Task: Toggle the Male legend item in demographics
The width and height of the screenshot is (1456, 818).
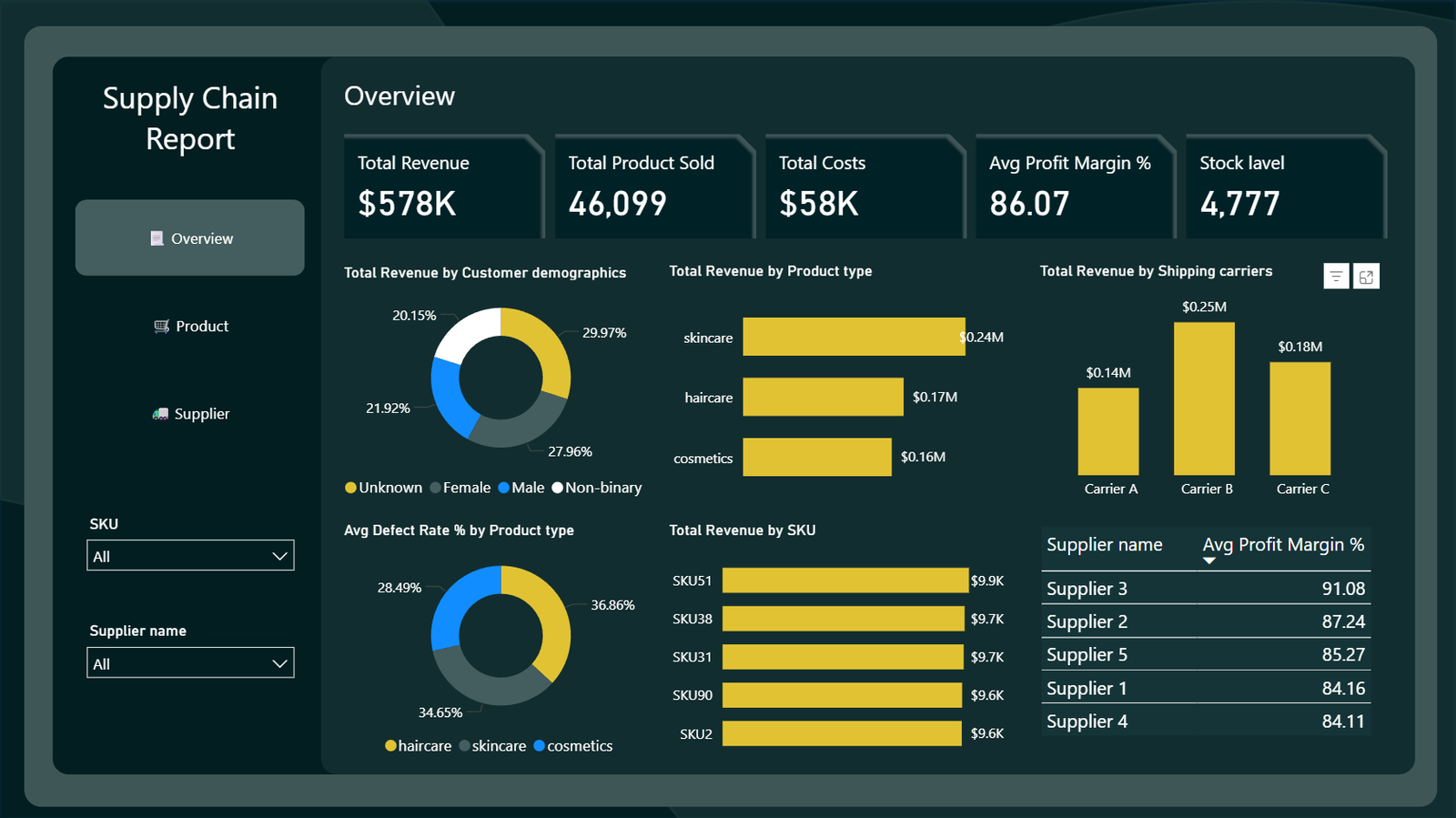Action: coord(521,488)
